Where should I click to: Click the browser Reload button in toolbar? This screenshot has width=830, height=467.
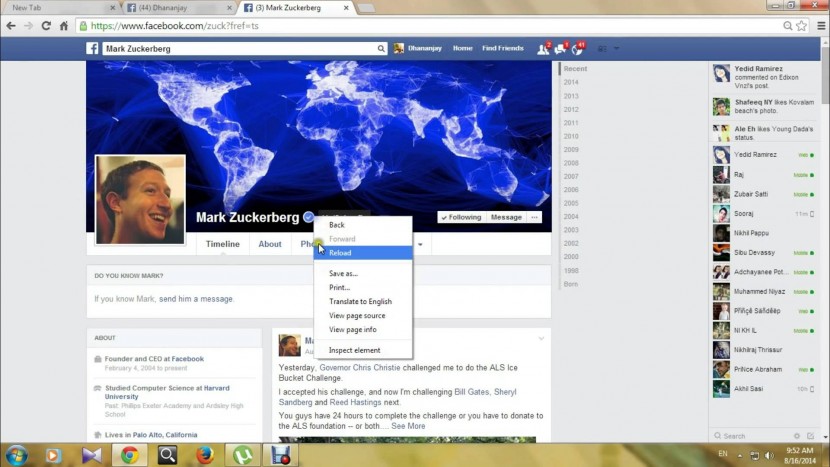[46, 25]
